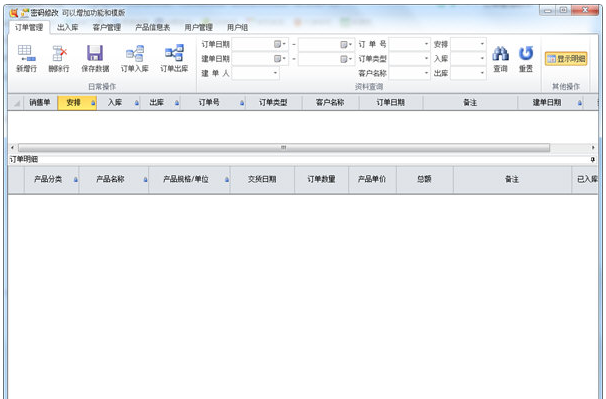Expand the 建单人 dropdown

point(275,73)
